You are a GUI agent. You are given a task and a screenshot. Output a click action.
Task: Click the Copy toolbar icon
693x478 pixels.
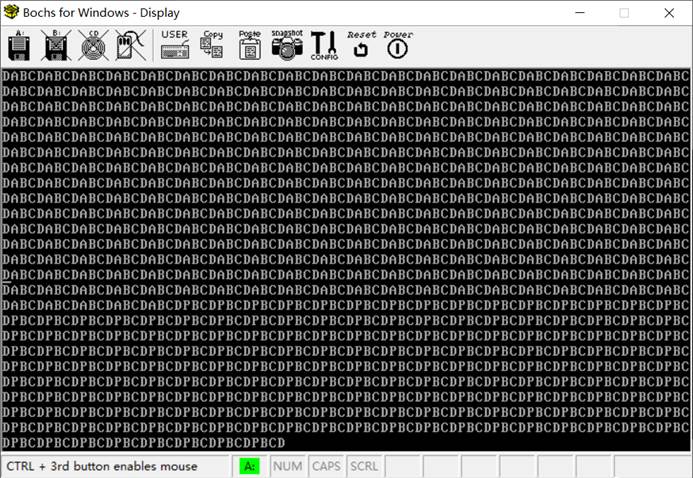(212, 45)
